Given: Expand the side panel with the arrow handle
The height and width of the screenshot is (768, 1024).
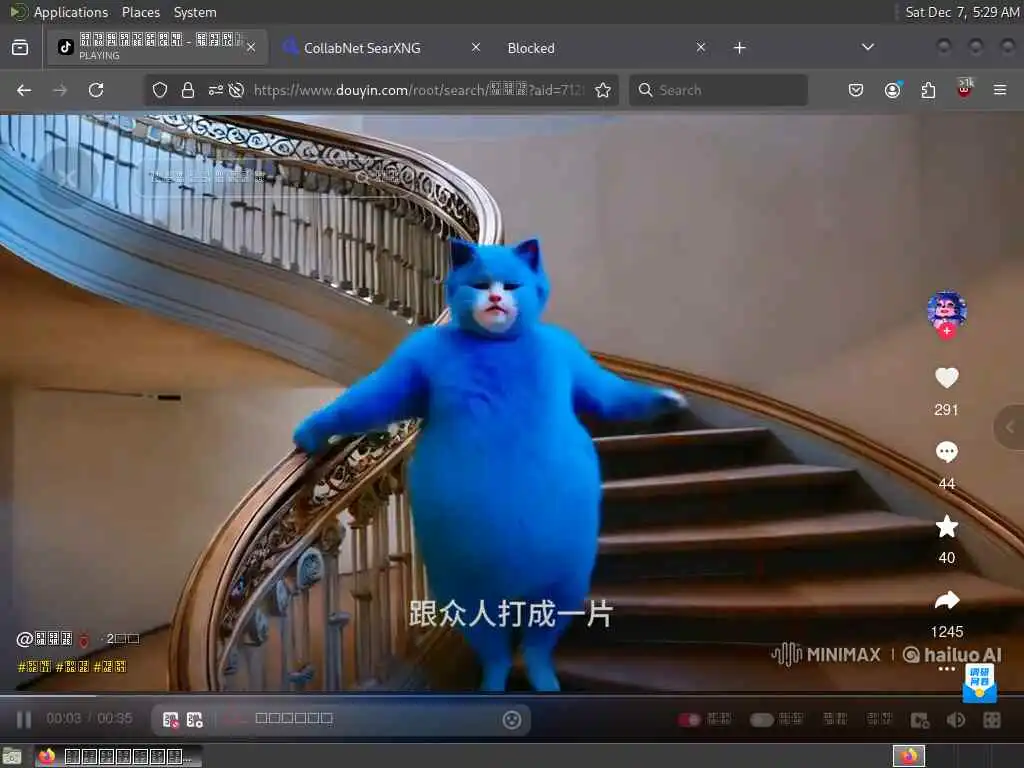Looking at the screenshot, I should 1010,427.
